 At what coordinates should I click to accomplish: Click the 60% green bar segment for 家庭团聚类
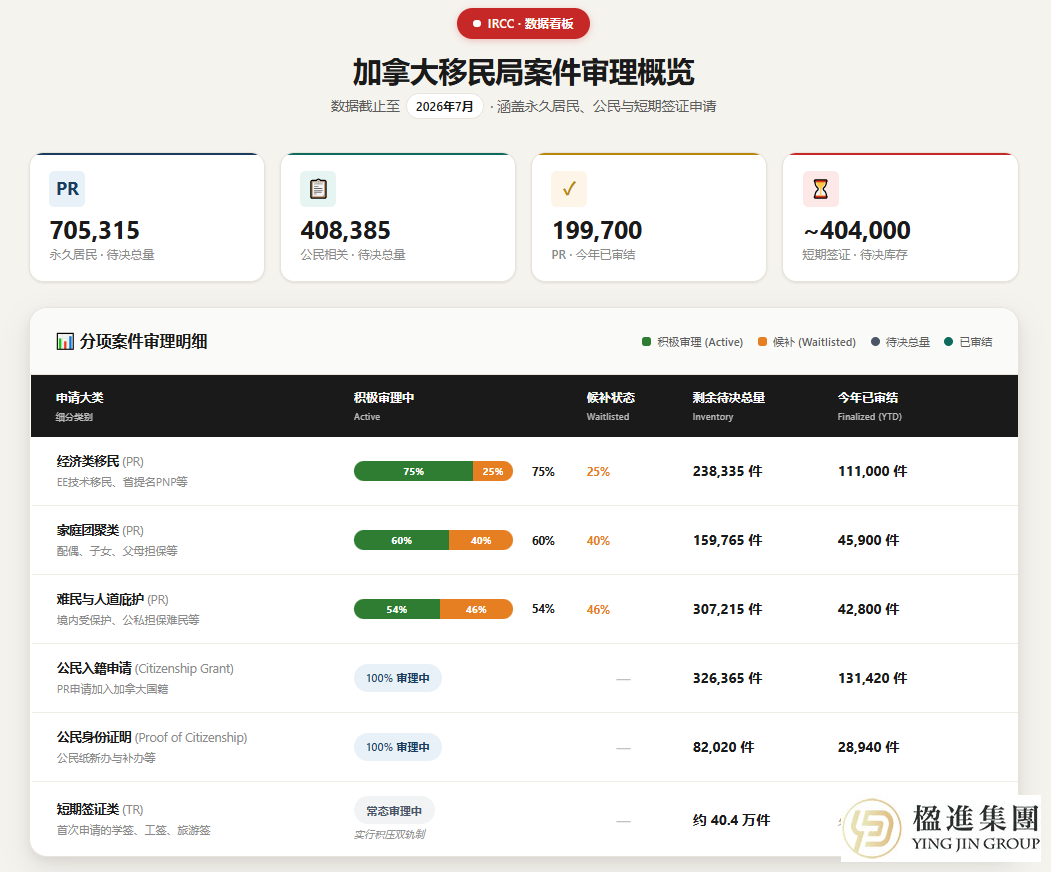(401, 540)
